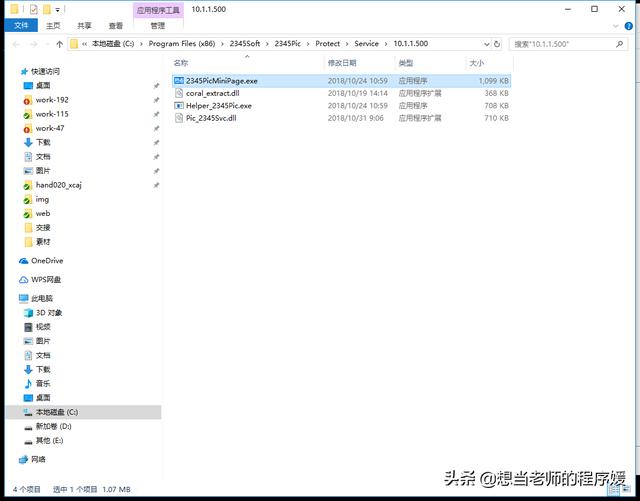Click the 应用程序工具 contextual tab header
The height and width of the screenshot is (501, 640).
[158, 10]
